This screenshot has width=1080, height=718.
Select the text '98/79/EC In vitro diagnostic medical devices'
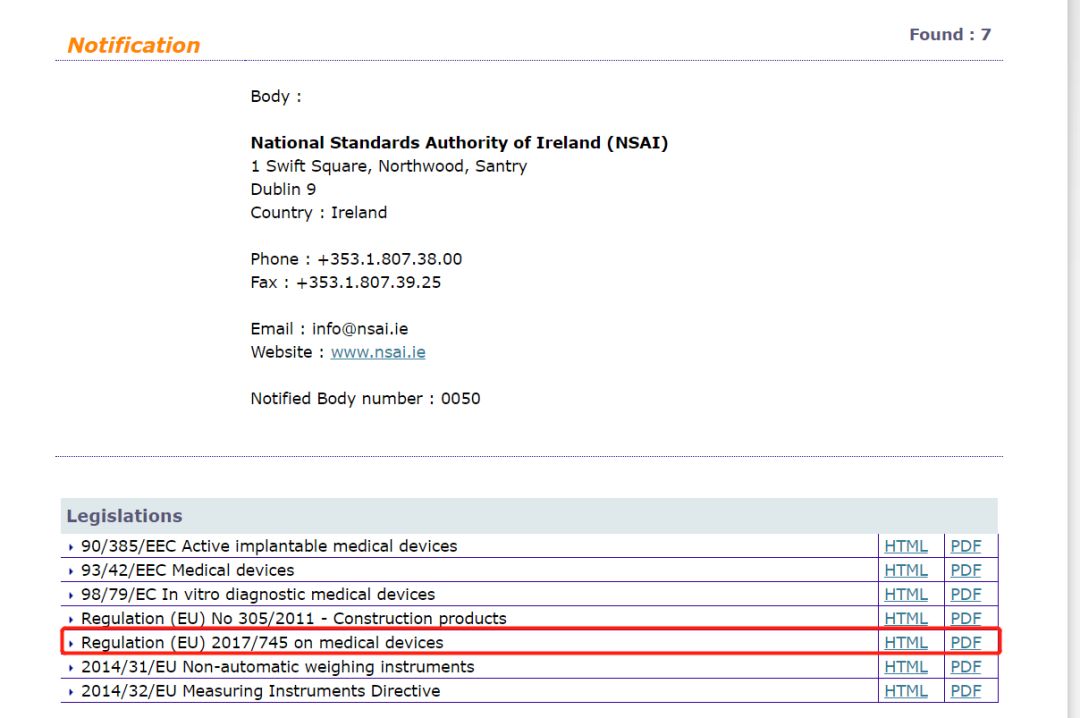(x=258, y=595)
